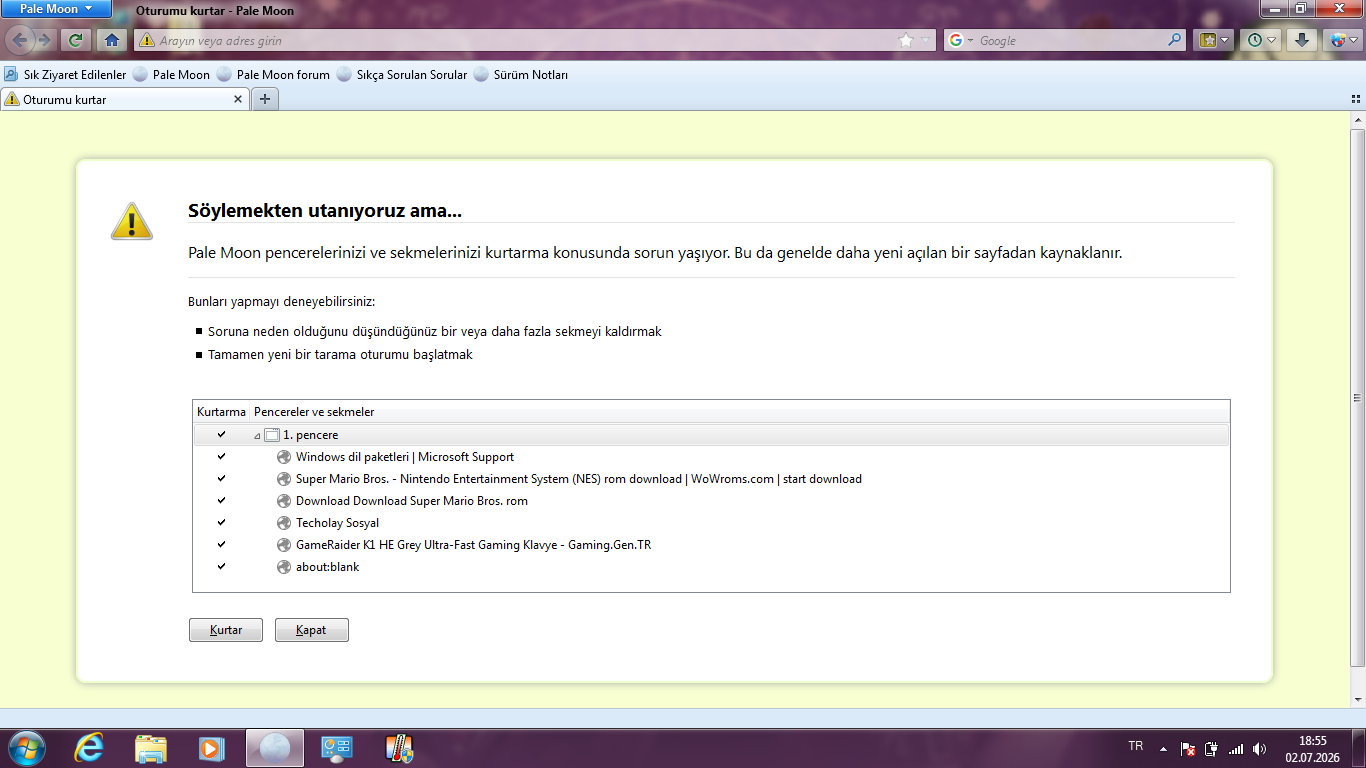The height and width of the screenshot is (768, 1366).
Task: Open the 'Sıkça Sorulan Sorular' bookmark
Action: 402,75
